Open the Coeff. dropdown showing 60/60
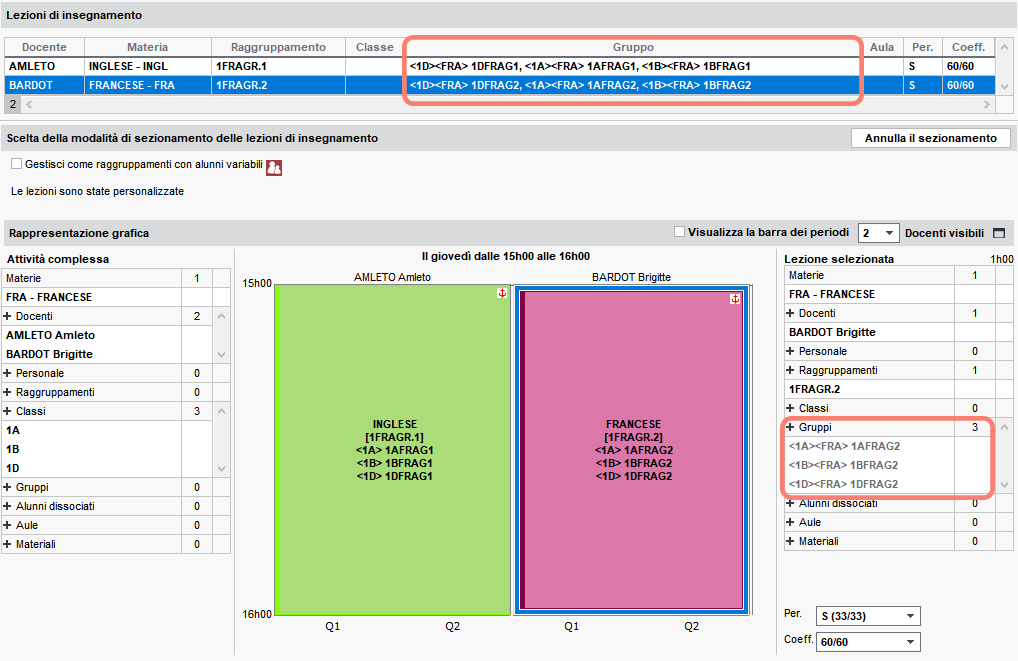The height and width of the screenshot is (661, 1018). [x=869, y=642]
